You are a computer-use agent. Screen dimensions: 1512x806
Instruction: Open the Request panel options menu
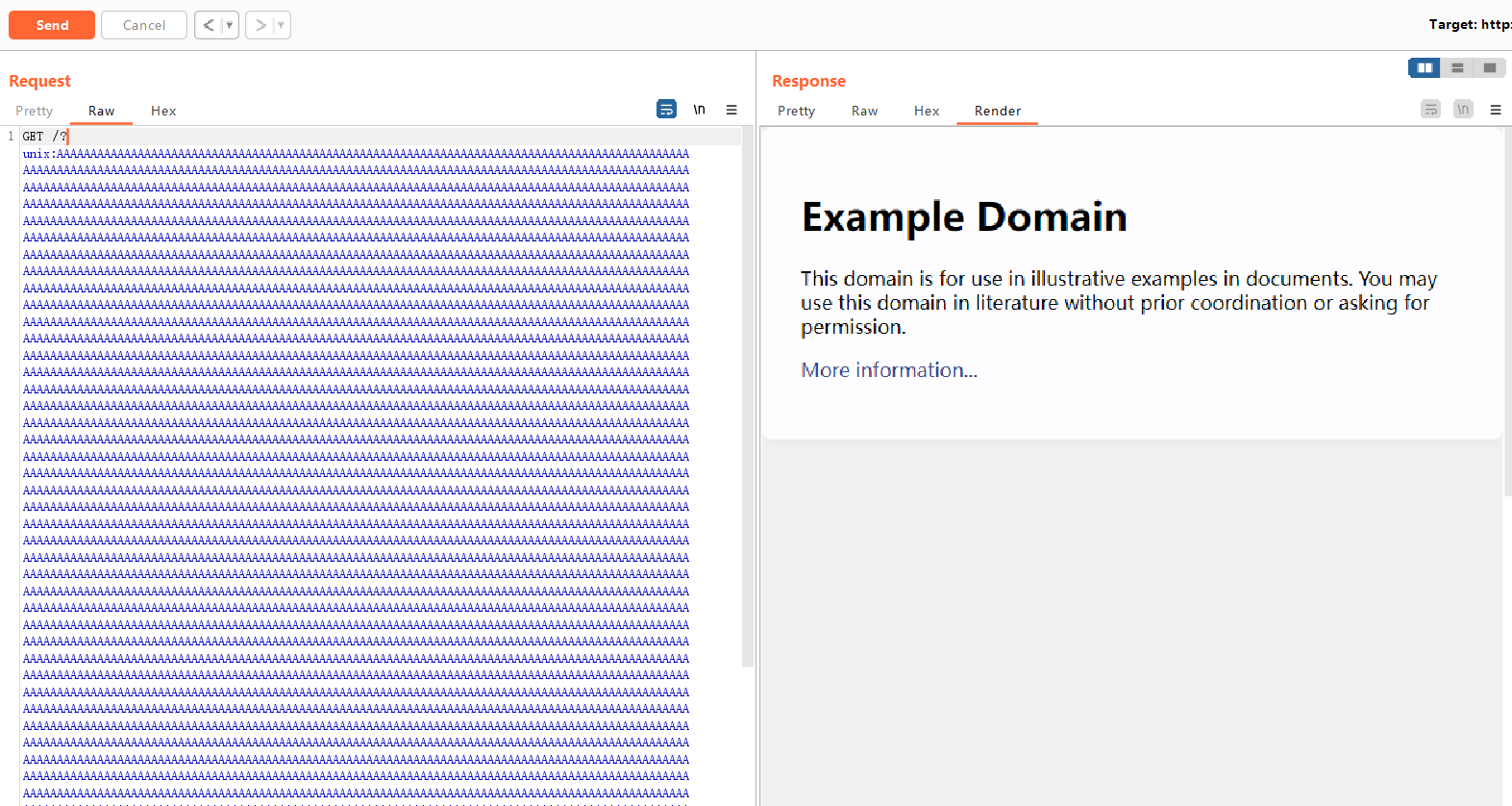point(731,110)
